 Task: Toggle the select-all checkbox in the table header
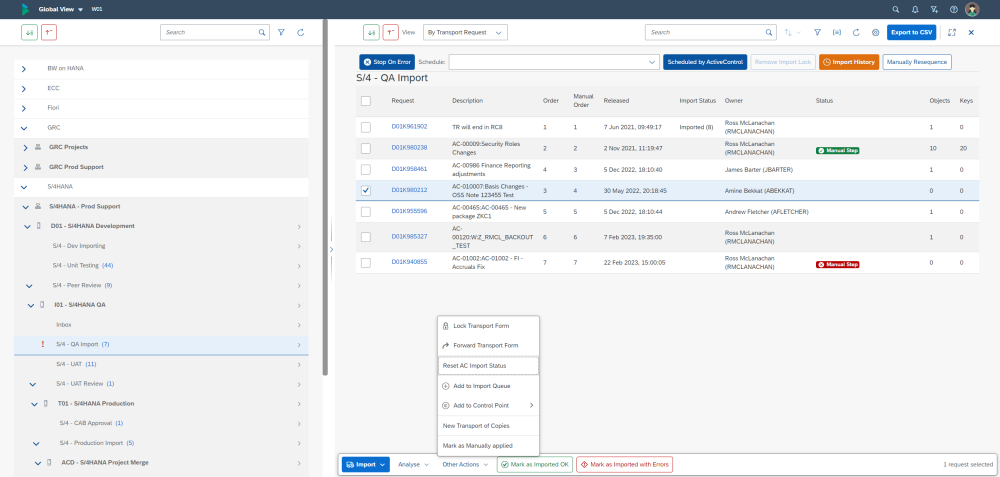point(366,101)
